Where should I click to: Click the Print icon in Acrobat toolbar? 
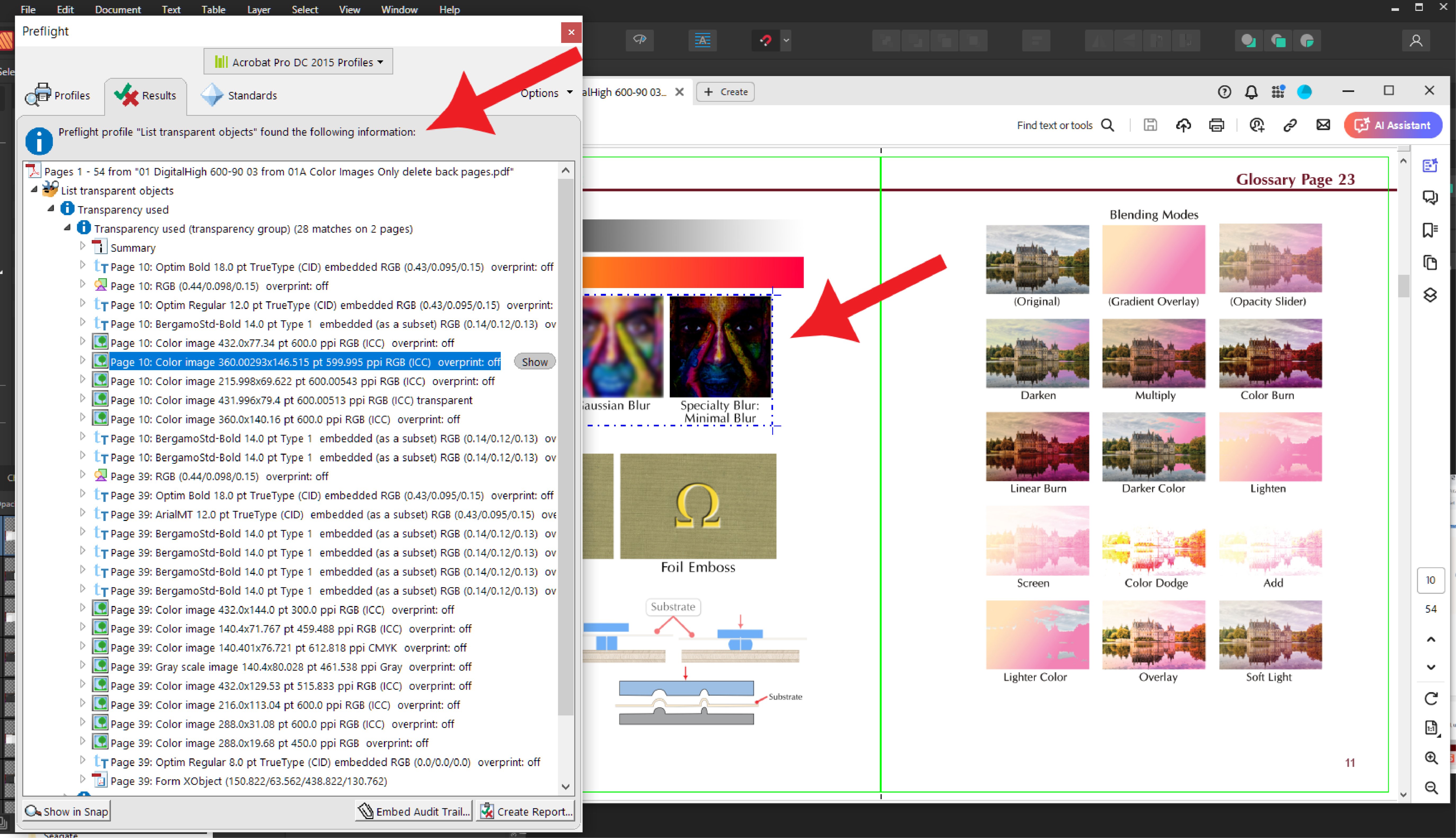(x=1217, y=125)
